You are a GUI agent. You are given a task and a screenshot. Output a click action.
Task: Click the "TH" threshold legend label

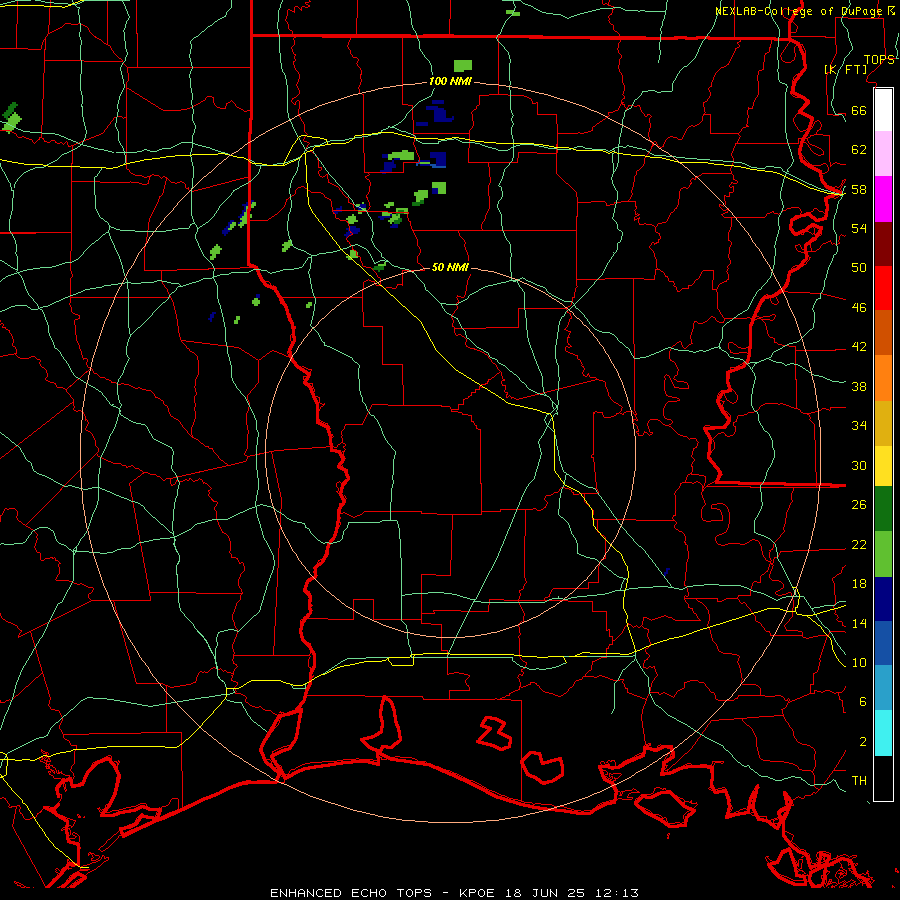(859, 780)
